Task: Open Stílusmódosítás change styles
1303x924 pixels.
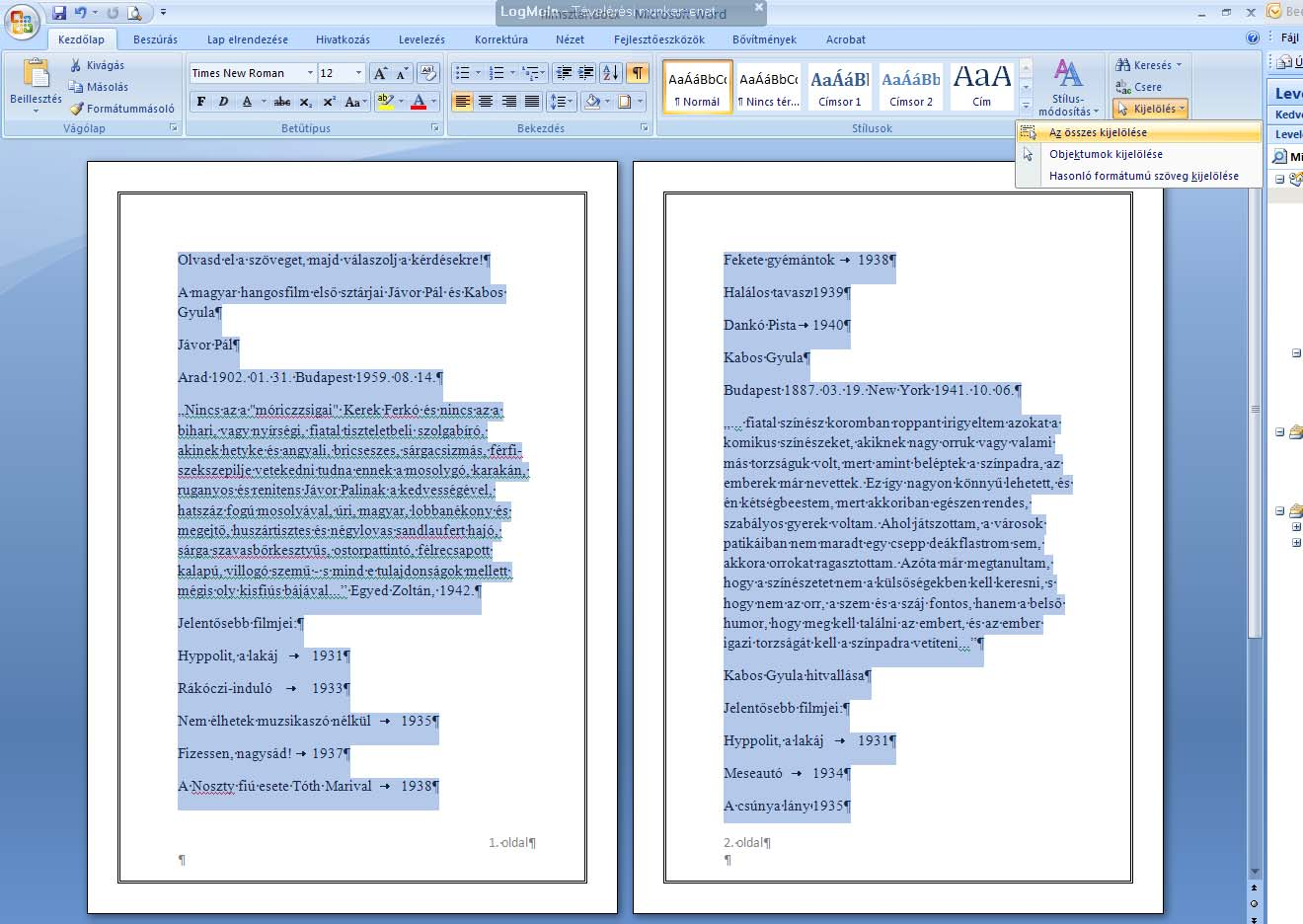Action: pyautogui.click(x=1068, y=88)
